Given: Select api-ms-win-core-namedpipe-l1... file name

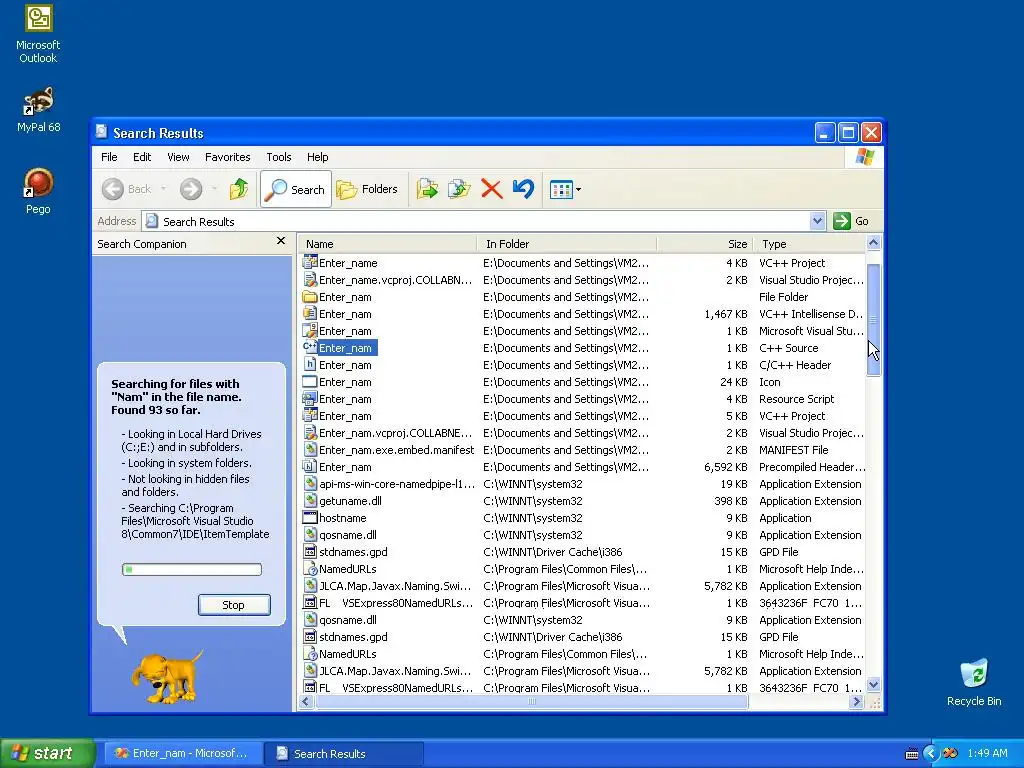Looking at the screenshot, I should pyautogui.click(x=396, y=484).
